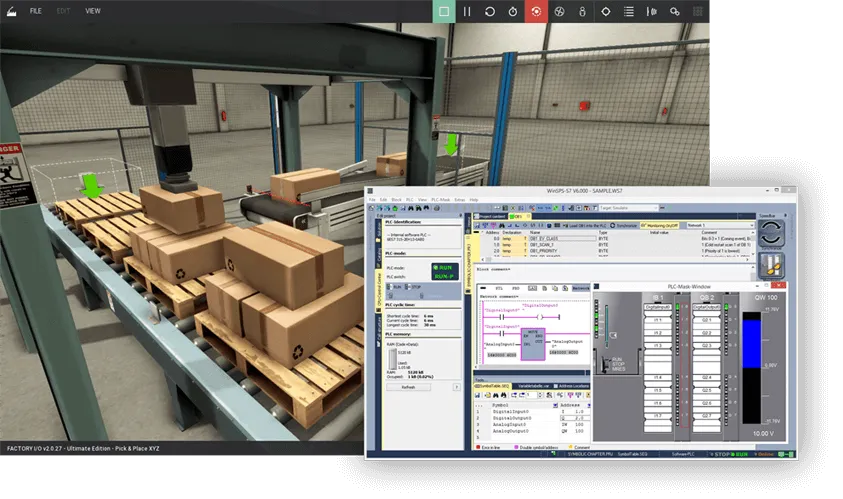The width and height of the screenshot is (843, 499).
Task: Click the PLC-Mask modules icon in SpeedBar
Action: click(x=771, y=265)
